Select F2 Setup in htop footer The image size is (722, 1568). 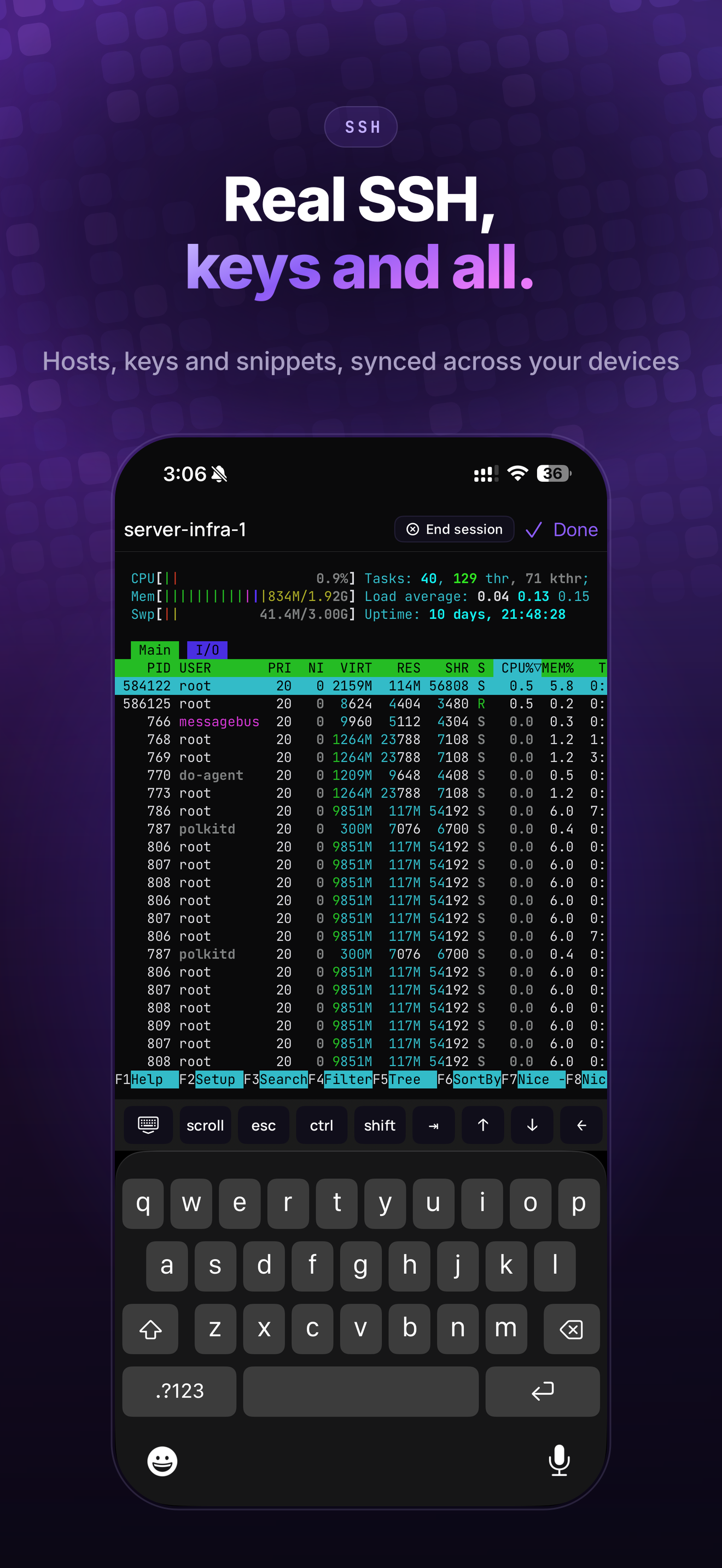pos(211,1079)
